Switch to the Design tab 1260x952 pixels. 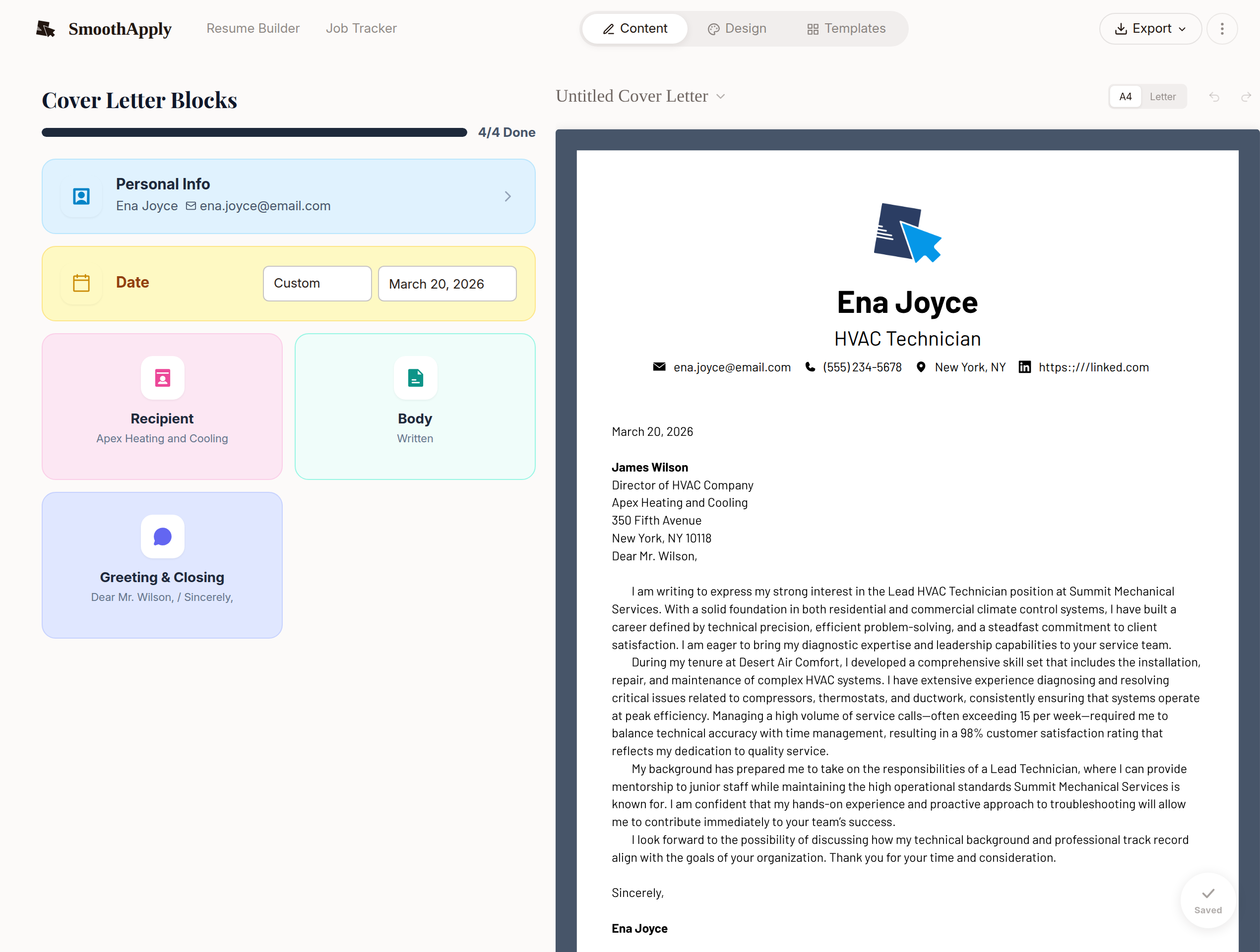[x=737, y=28]
